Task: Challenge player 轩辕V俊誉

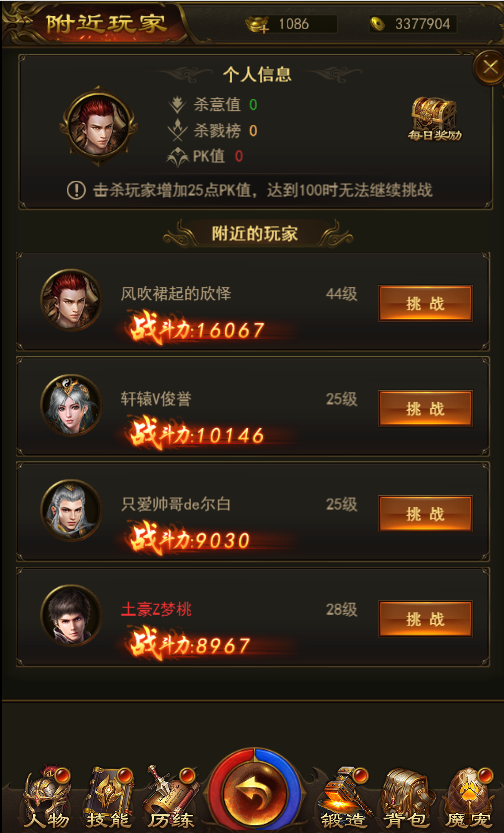Action: click(425, 409)
